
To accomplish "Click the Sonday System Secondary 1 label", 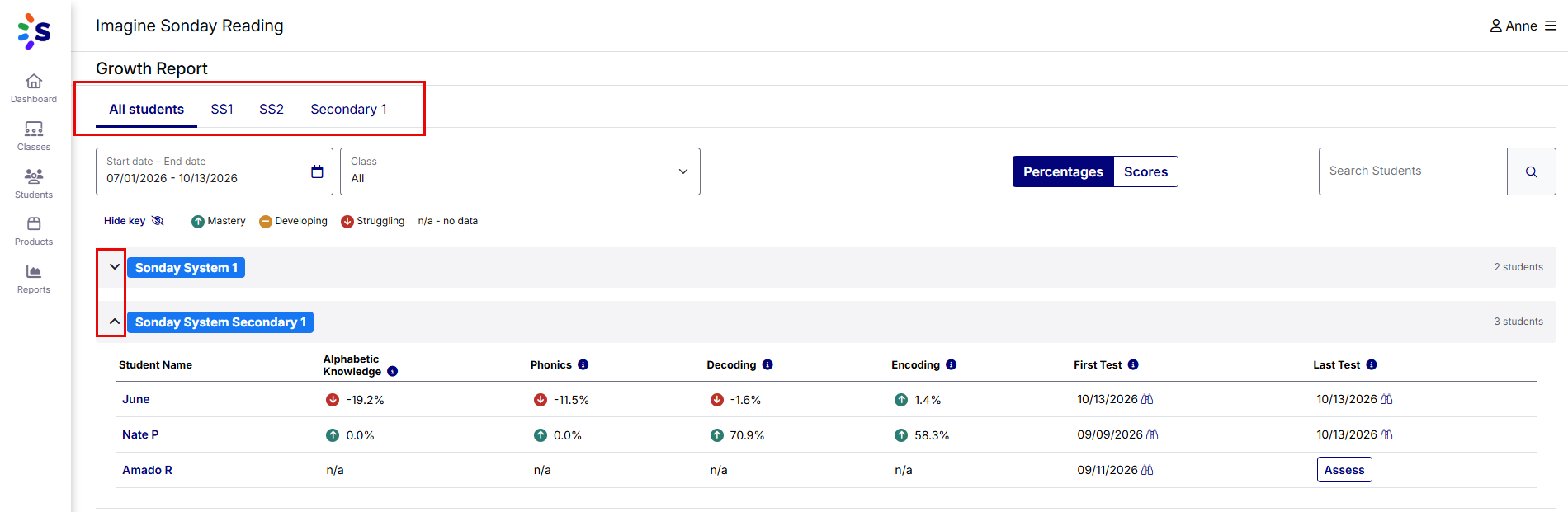I will click(x=220, y=322).
